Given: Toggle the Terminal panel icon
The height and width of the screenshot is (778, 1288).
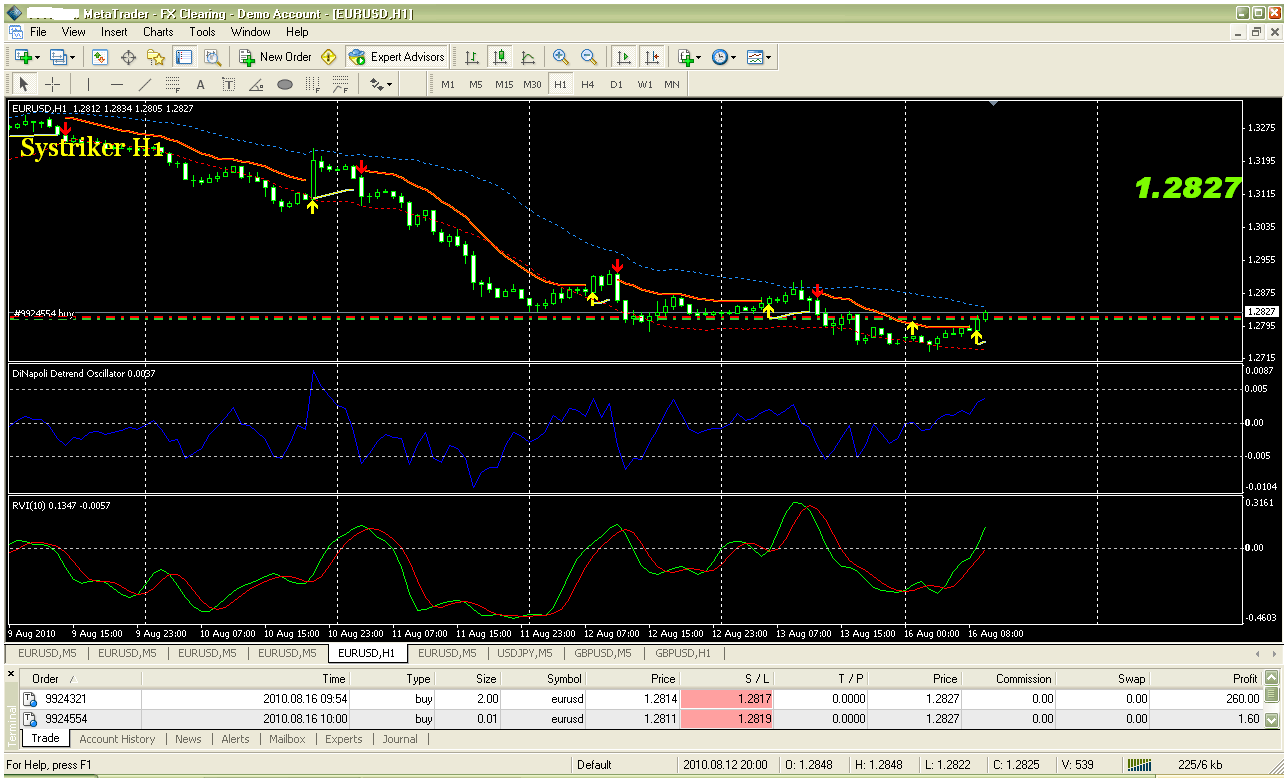Looking at the screenshot, I should [184, 57].
